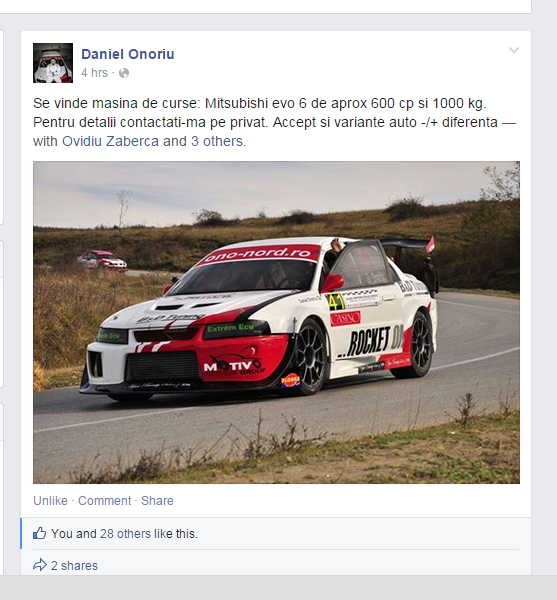Click Comment under the post

tap(104, 501)
